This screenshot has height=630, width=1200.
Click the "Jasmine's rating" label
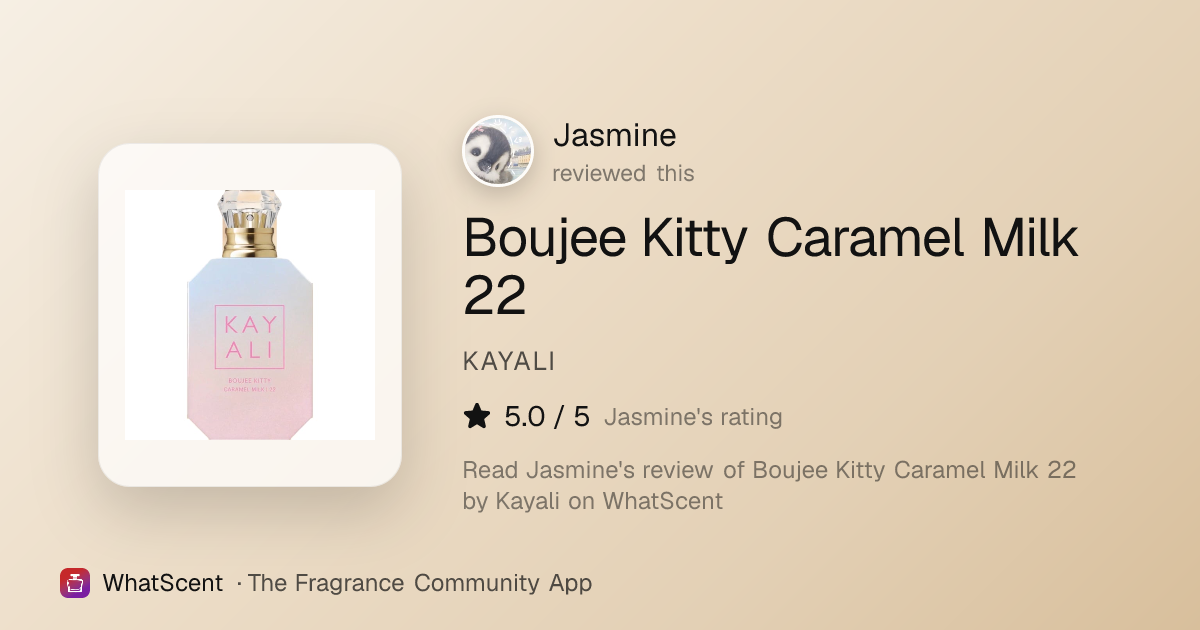tap(693, 417)
